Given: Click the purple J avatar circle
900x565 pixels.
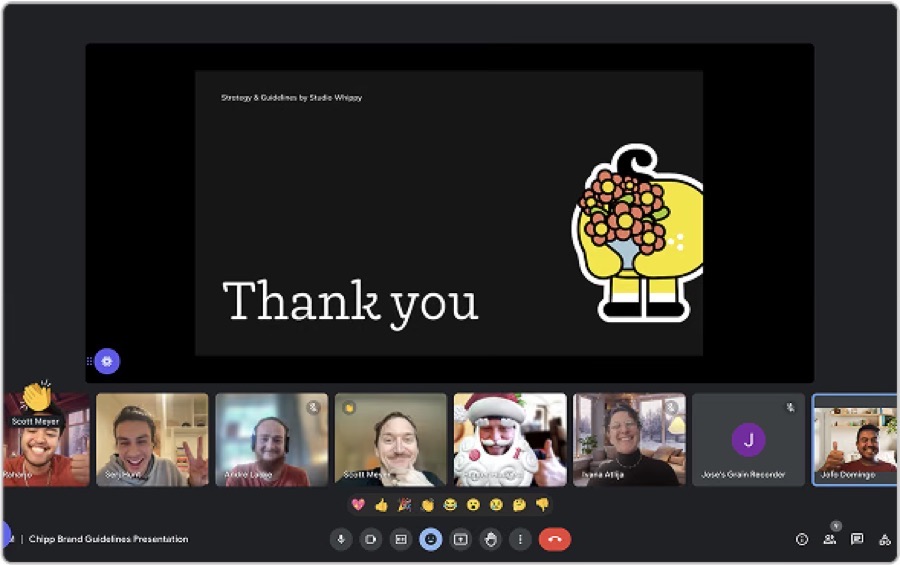Looking at the screenshot, I should [748, 440].
